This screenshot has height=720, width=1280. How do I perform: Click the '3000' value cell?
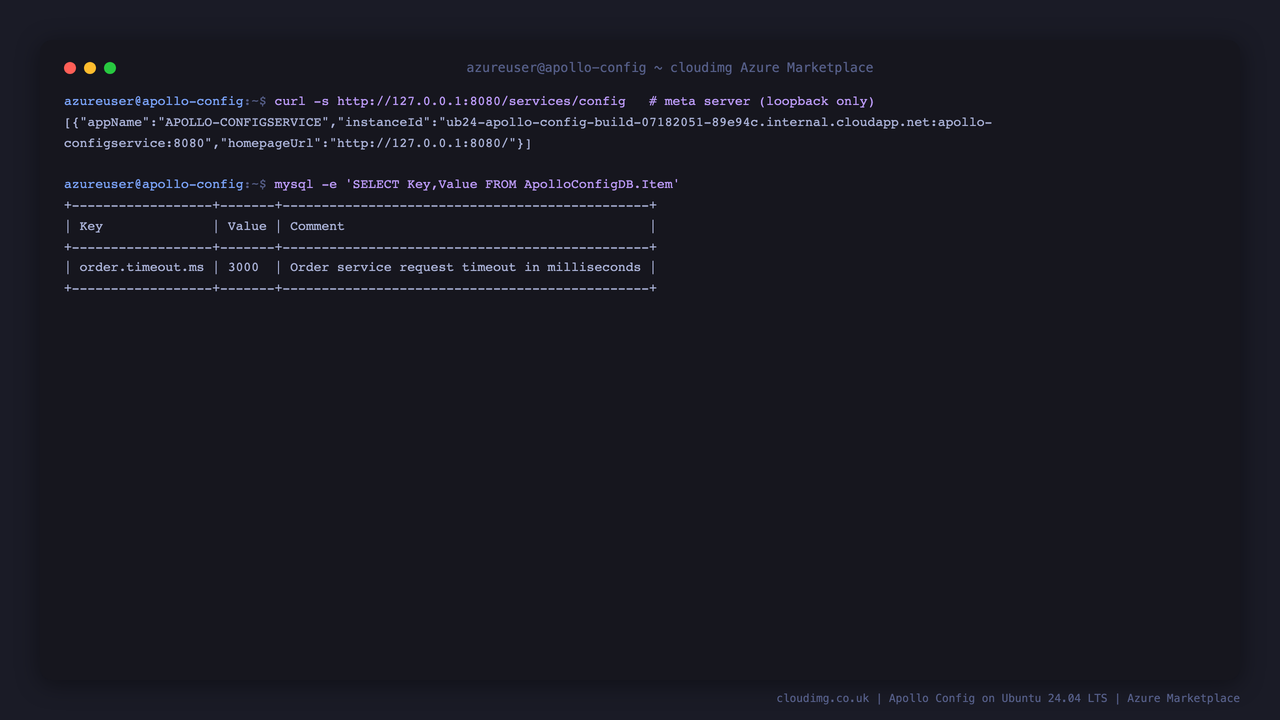coord(243,267)
